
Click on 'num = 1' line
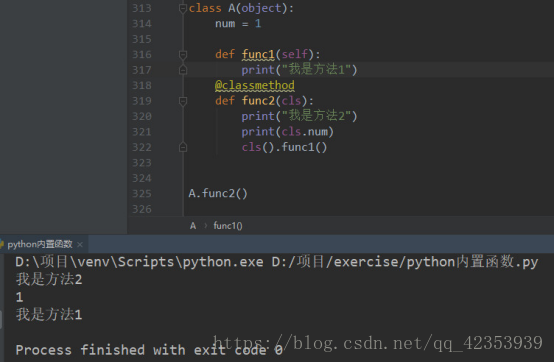pyautogui.click(x=238, y=24)
